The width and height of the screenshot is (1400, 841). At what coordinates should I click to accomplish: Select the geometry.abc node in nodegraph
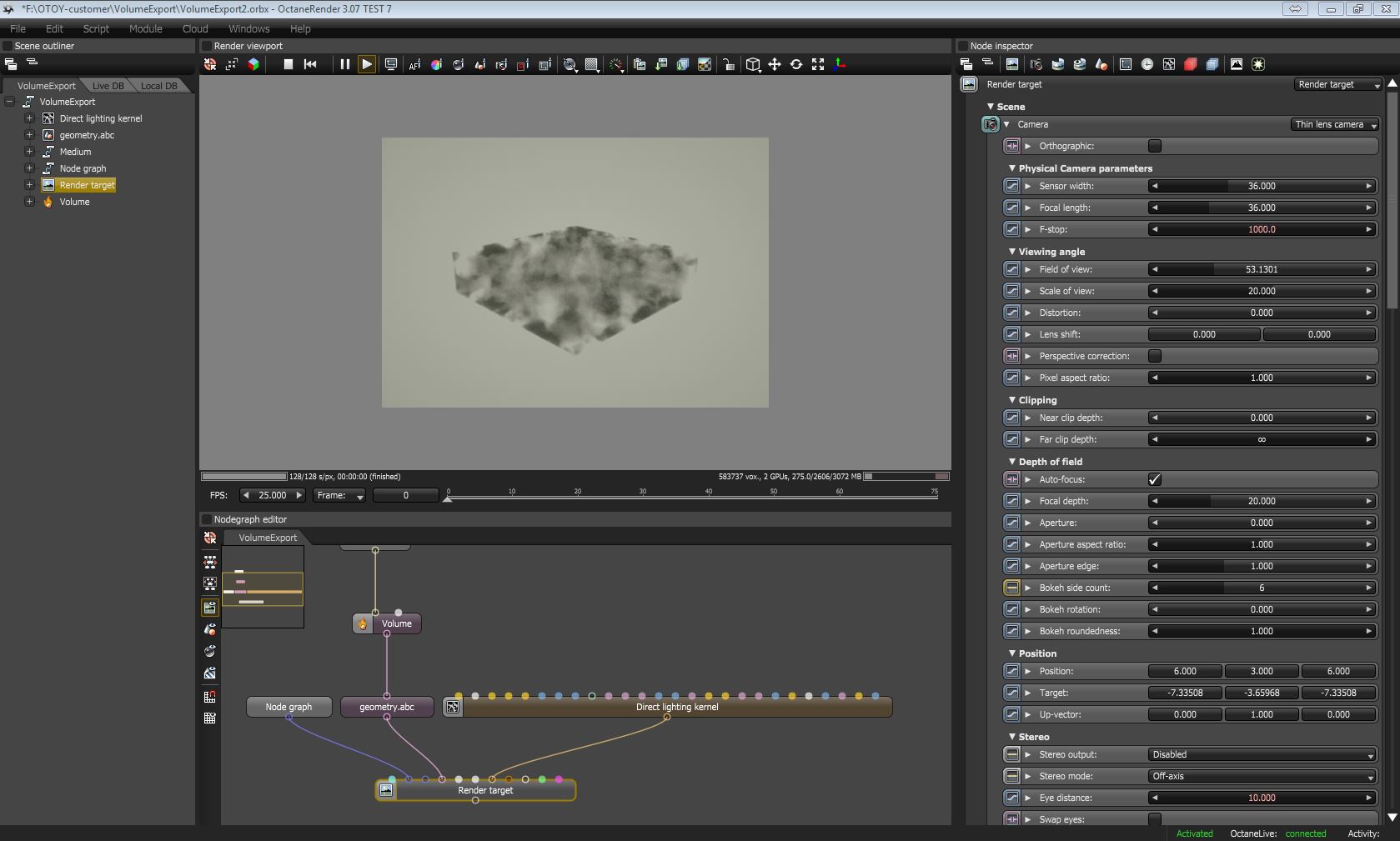[x=387, y=707]
